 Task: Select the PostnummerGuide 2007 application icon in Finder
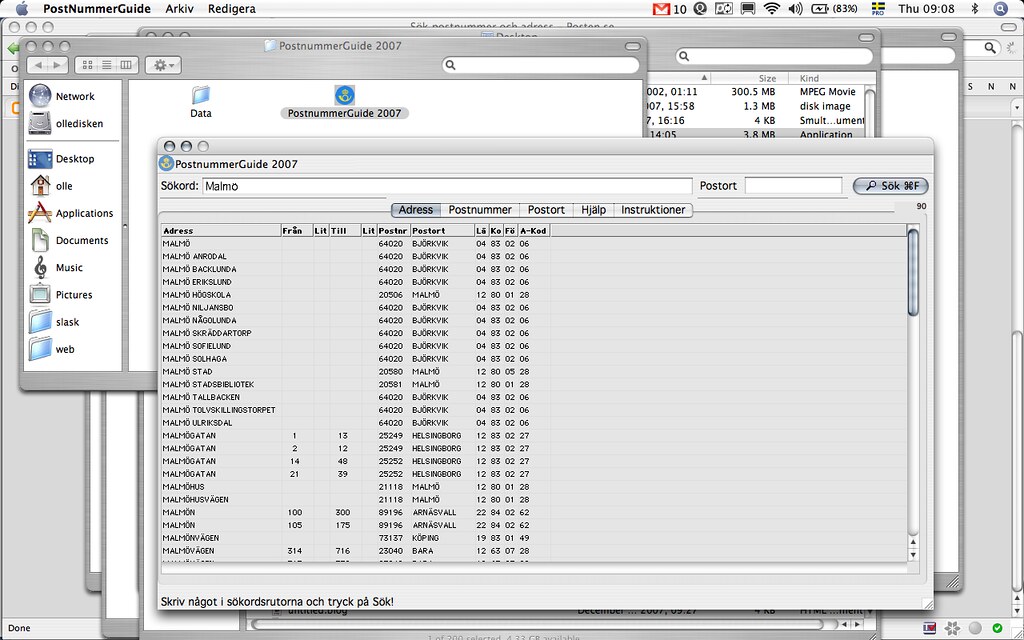click(345, 95)
